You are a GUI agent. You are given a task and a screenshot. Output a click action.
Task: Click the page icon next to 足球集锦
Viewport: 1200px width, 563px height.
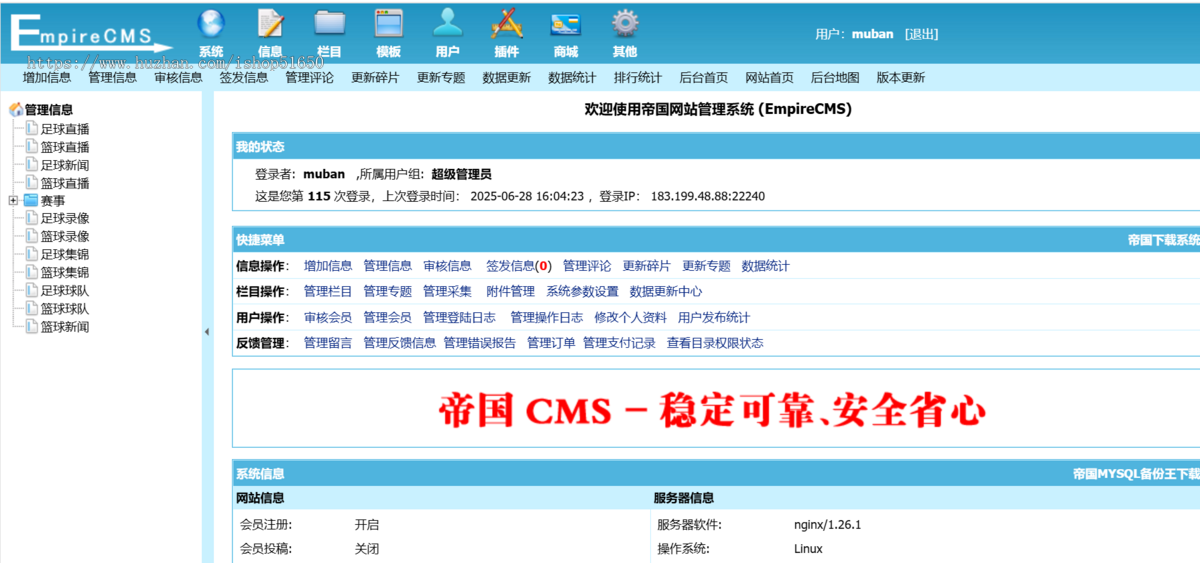(x=31, y=254)
